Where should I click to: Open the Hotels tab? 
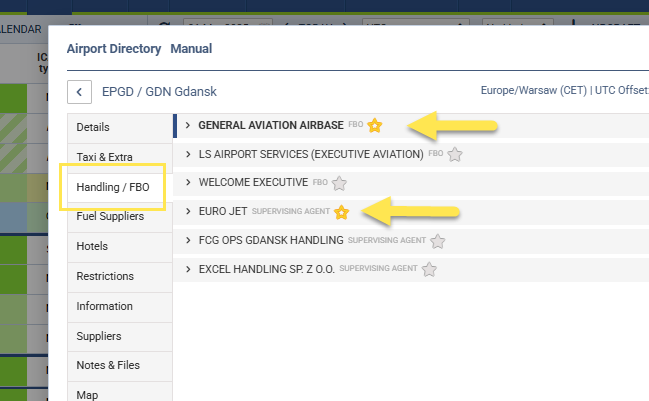click(x=120, y=246)
